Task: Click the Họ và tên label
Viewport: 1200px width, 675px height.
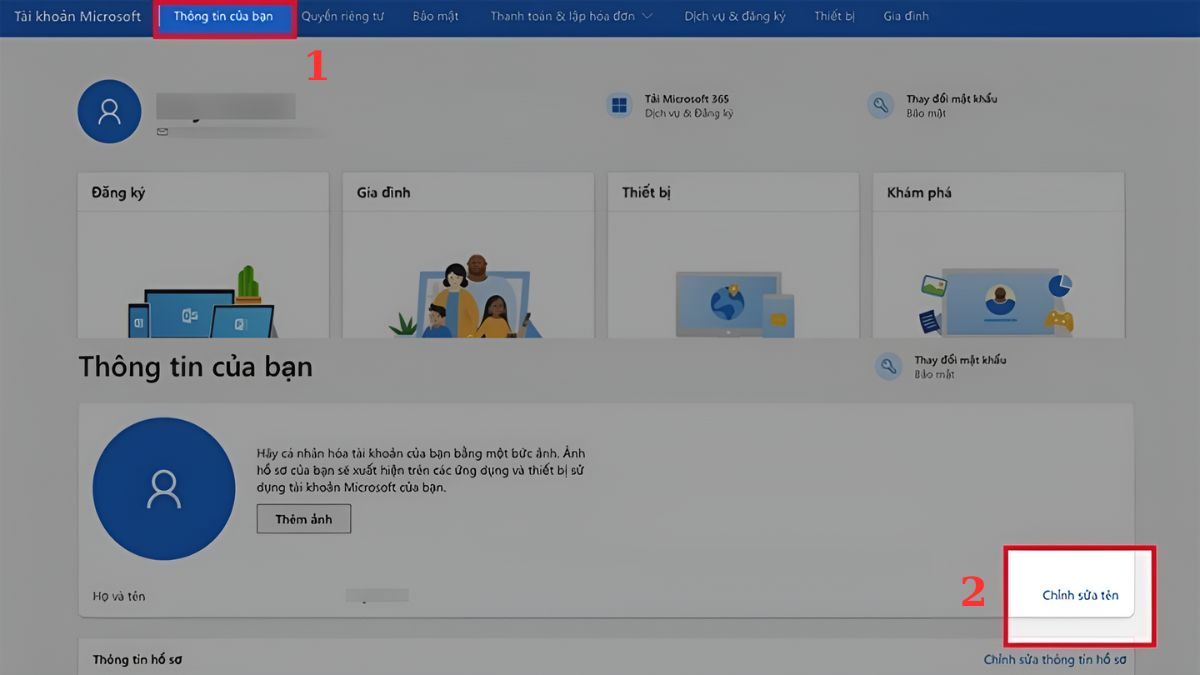Action: tap(118, 596)
